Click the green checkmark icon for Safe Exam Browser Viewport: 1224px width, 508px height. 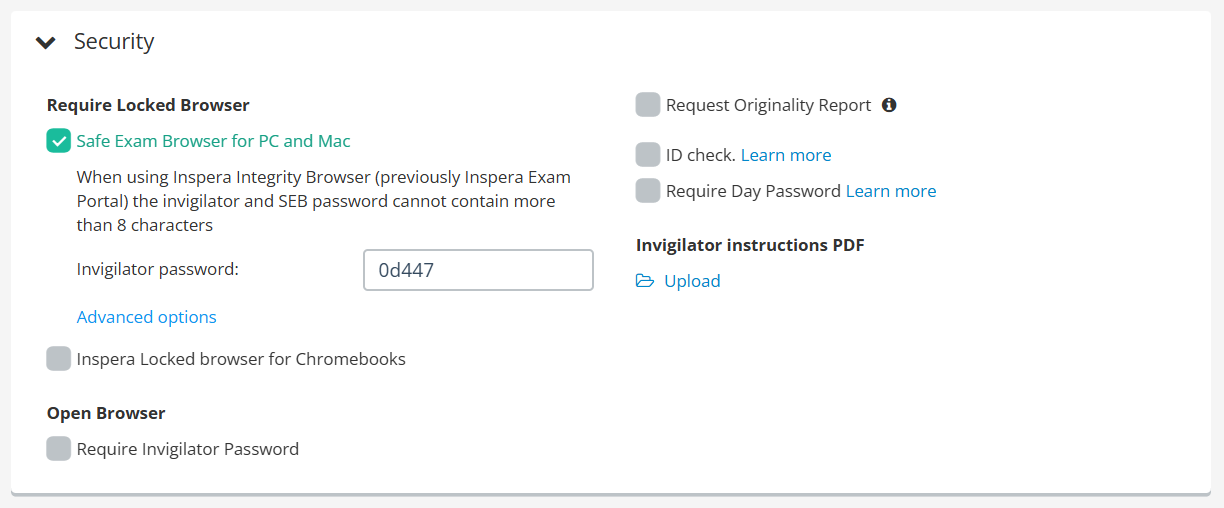pos(59,141)
